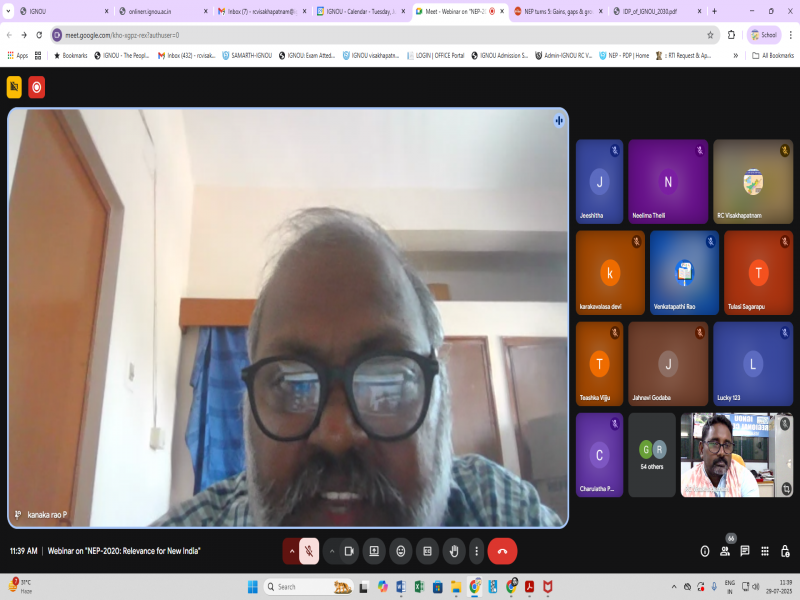The height and width of the screenshot is (600, 800).
Task: Open Microsoft Store from the taskbar
Action: click(437, 587)
